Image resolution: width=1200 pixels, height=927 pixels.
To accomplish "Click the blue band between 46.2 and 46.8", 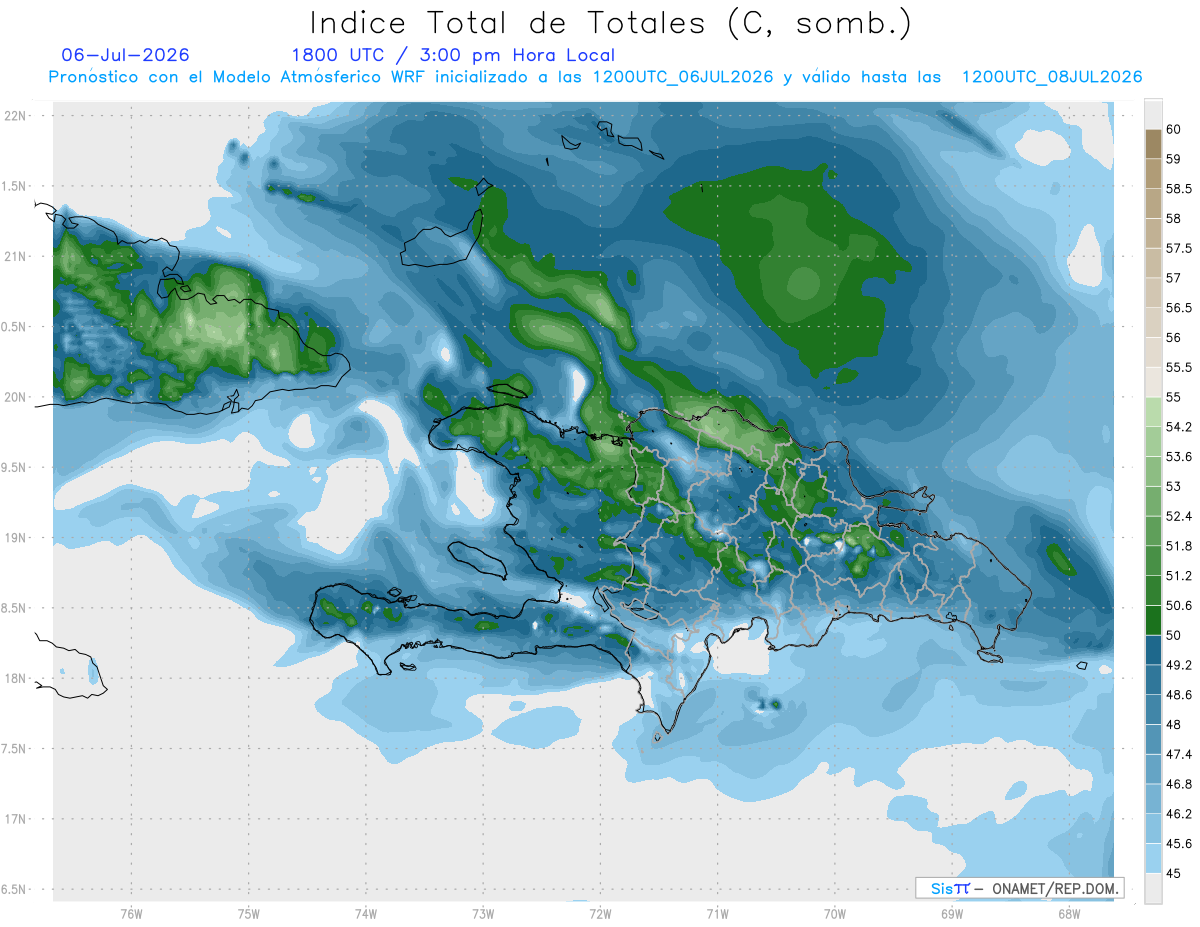I will tap(1153, 798).
